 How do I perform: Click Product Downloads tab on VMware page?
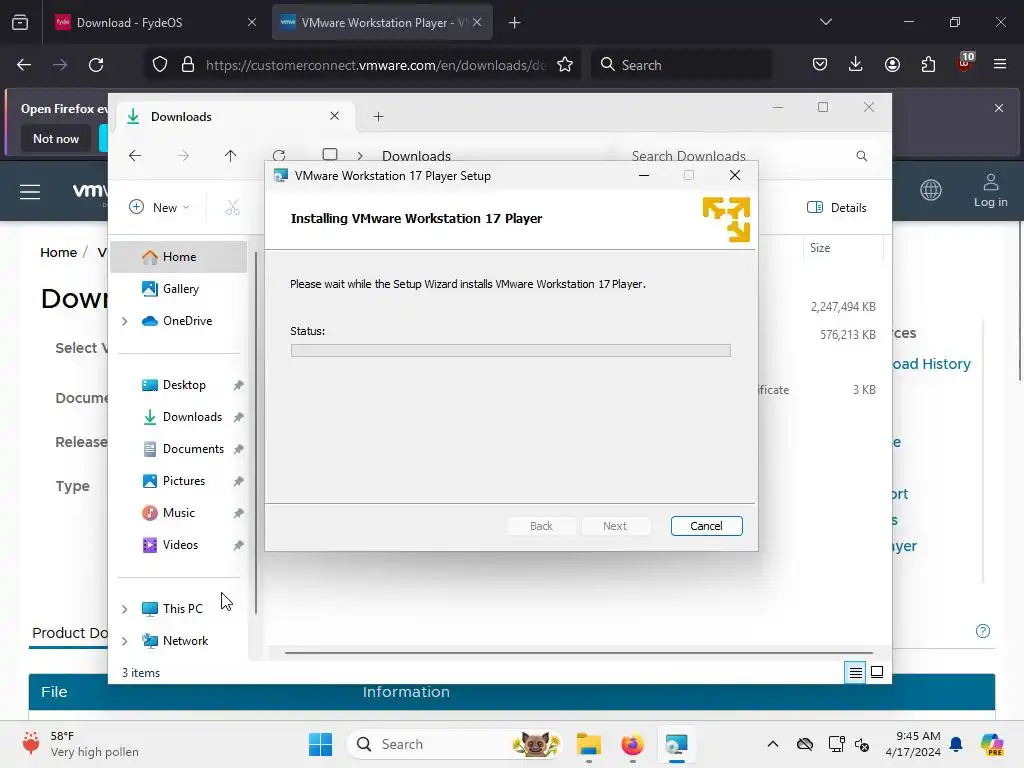70,633
